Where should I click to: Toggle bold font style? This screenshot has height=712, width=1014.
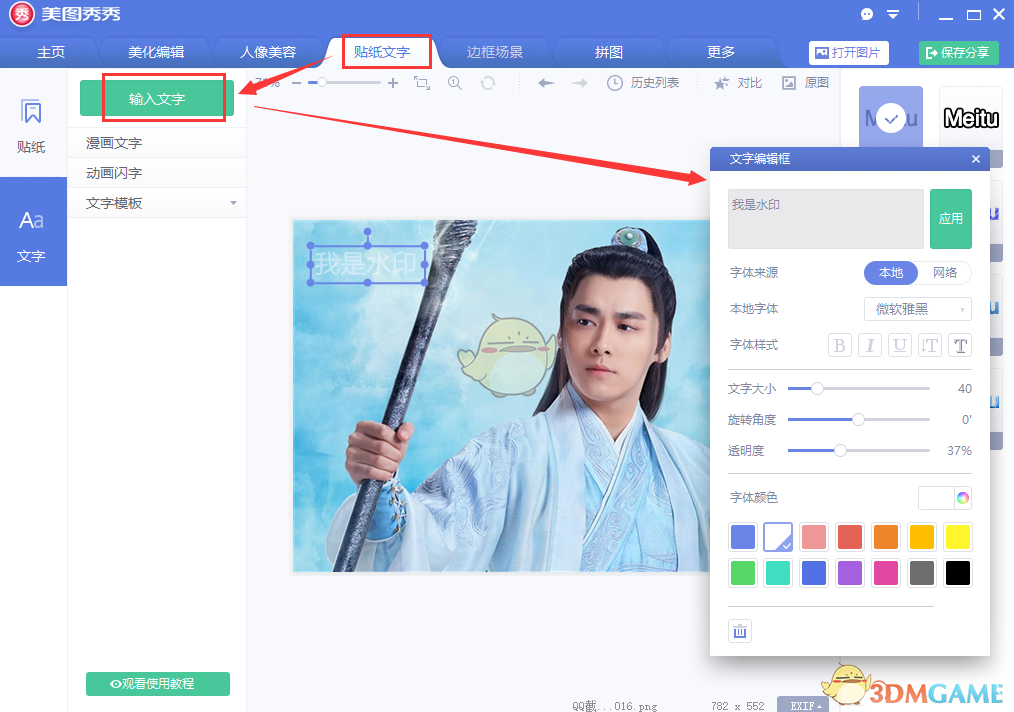839,345
